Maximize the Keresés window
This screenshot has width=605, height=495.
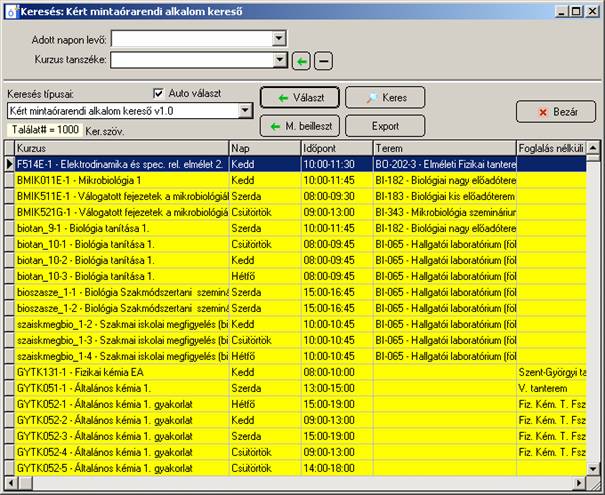pos(576,12)
